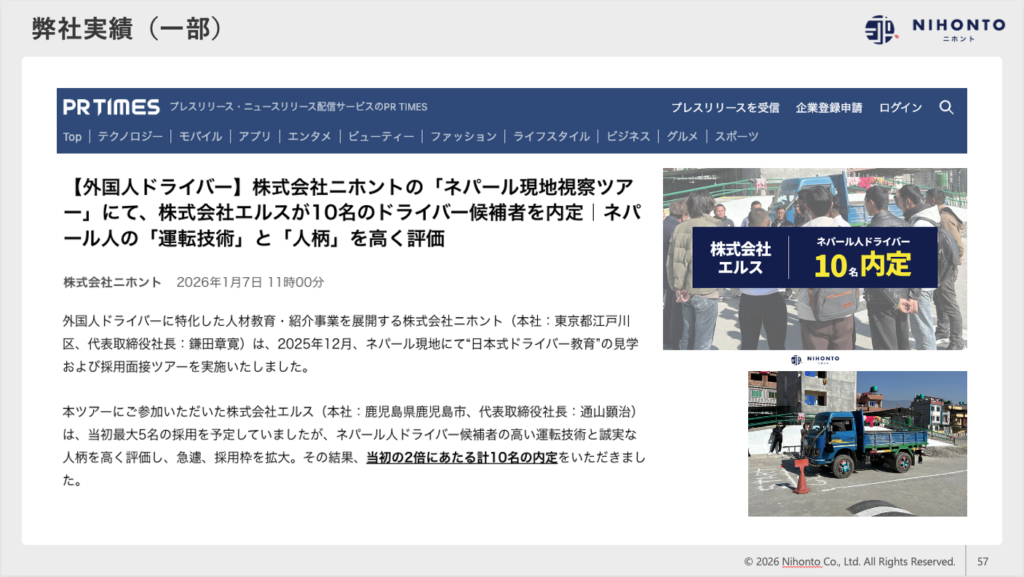This screenshot has height=577, width=1024.
Task: Click 企業登録申請 link
Action: [828, 108]
